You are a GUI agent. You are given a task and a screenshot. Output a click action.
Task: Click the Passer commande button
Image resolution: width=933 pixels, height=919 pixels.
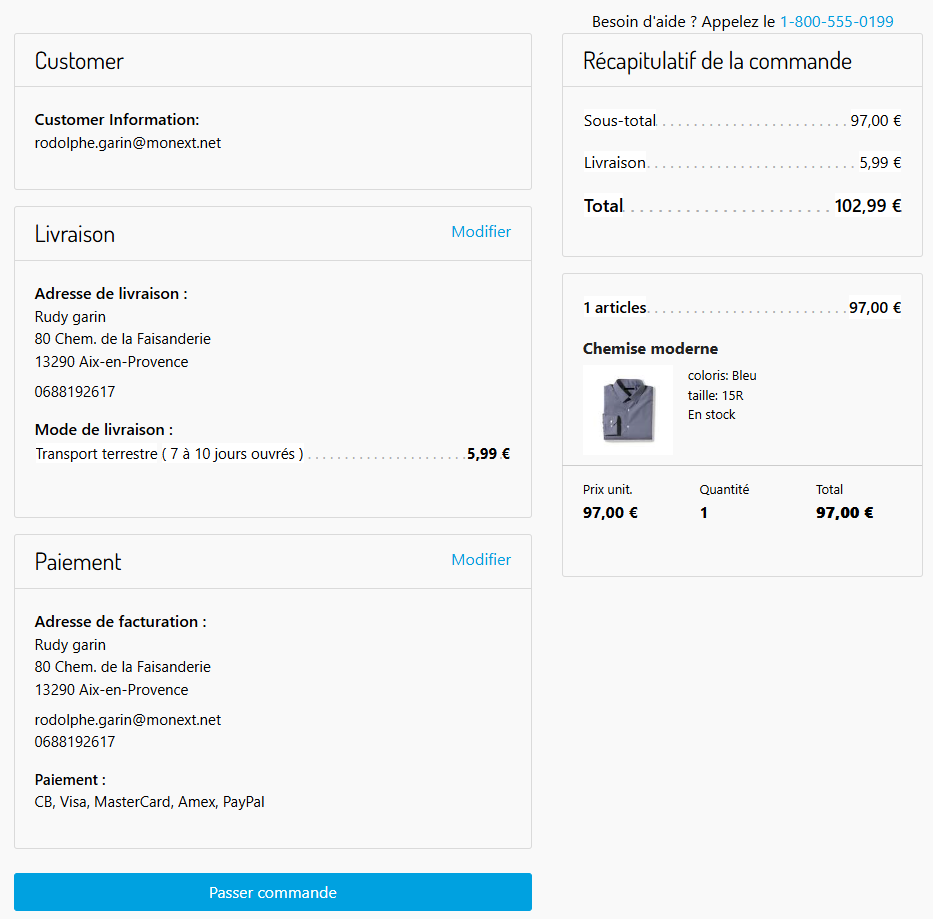point(273,892)
